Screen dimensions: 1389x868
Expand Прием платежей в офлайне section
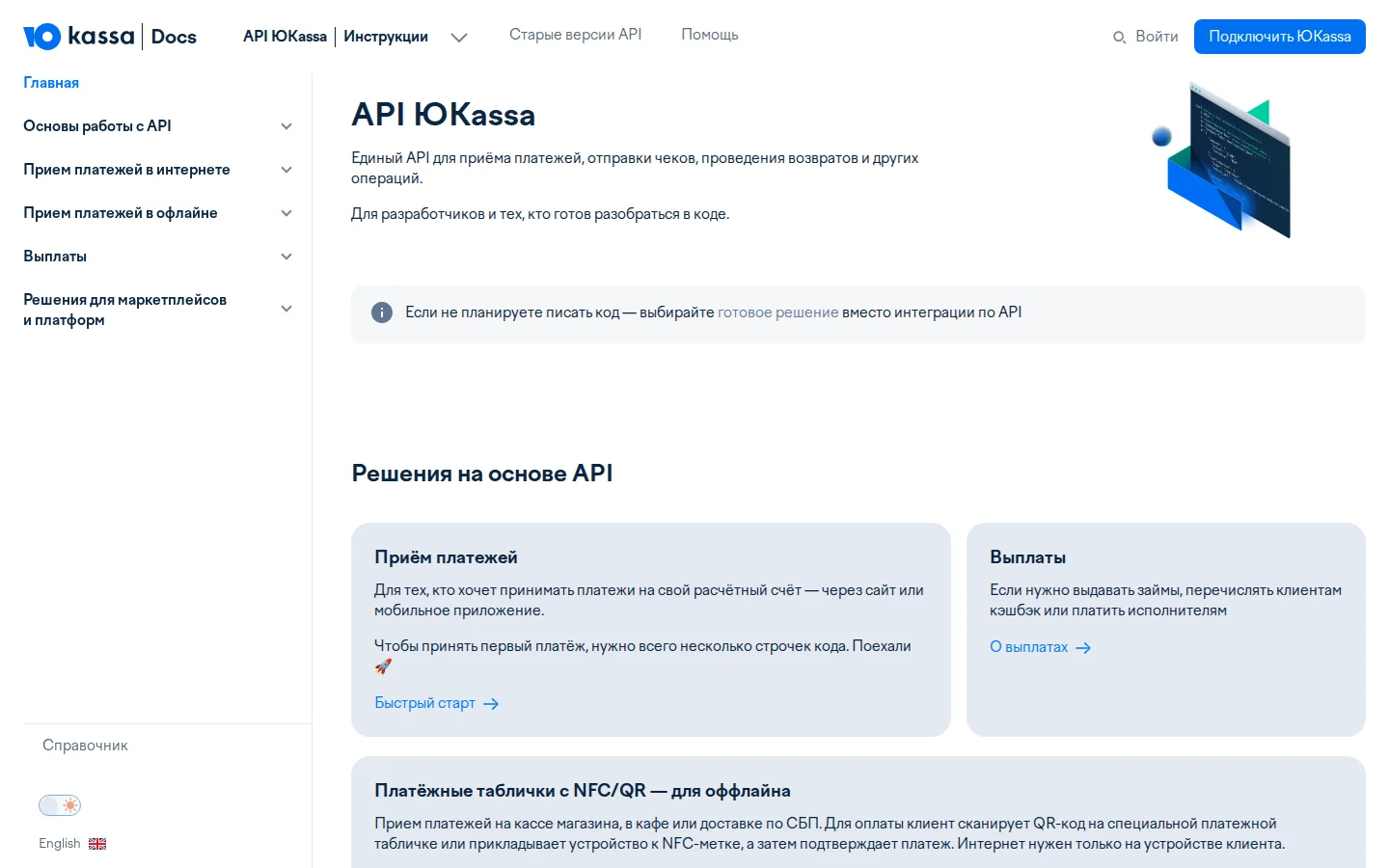(x=286, y=213)
